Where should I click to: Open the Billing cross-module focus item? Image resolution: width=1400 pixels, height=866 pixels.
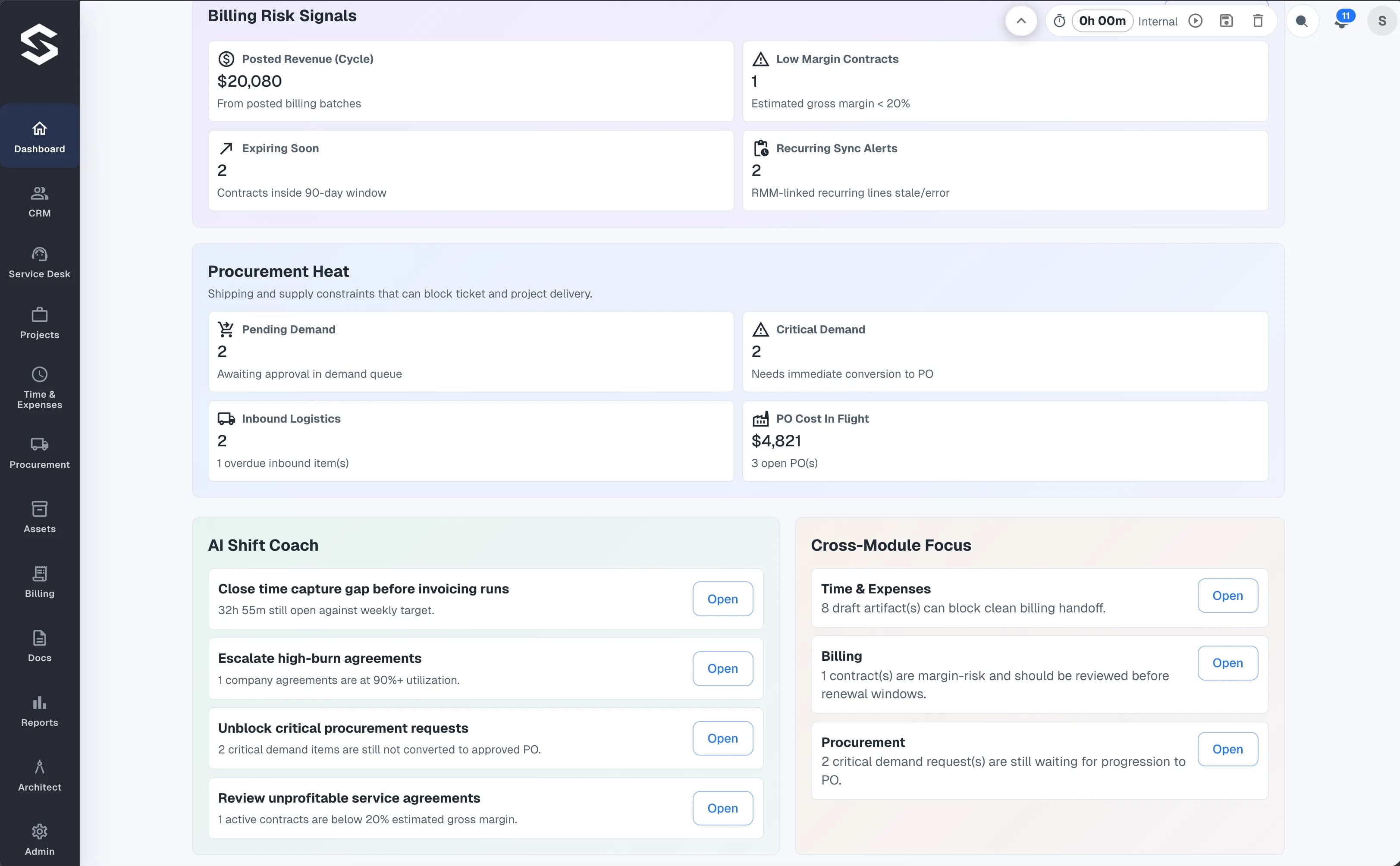(x=1227, y=663)
